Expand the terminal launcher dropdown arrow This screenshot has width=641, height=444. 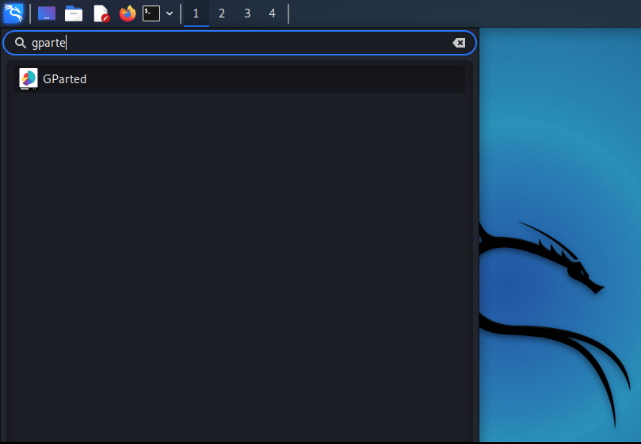click(x=170, y=13)
